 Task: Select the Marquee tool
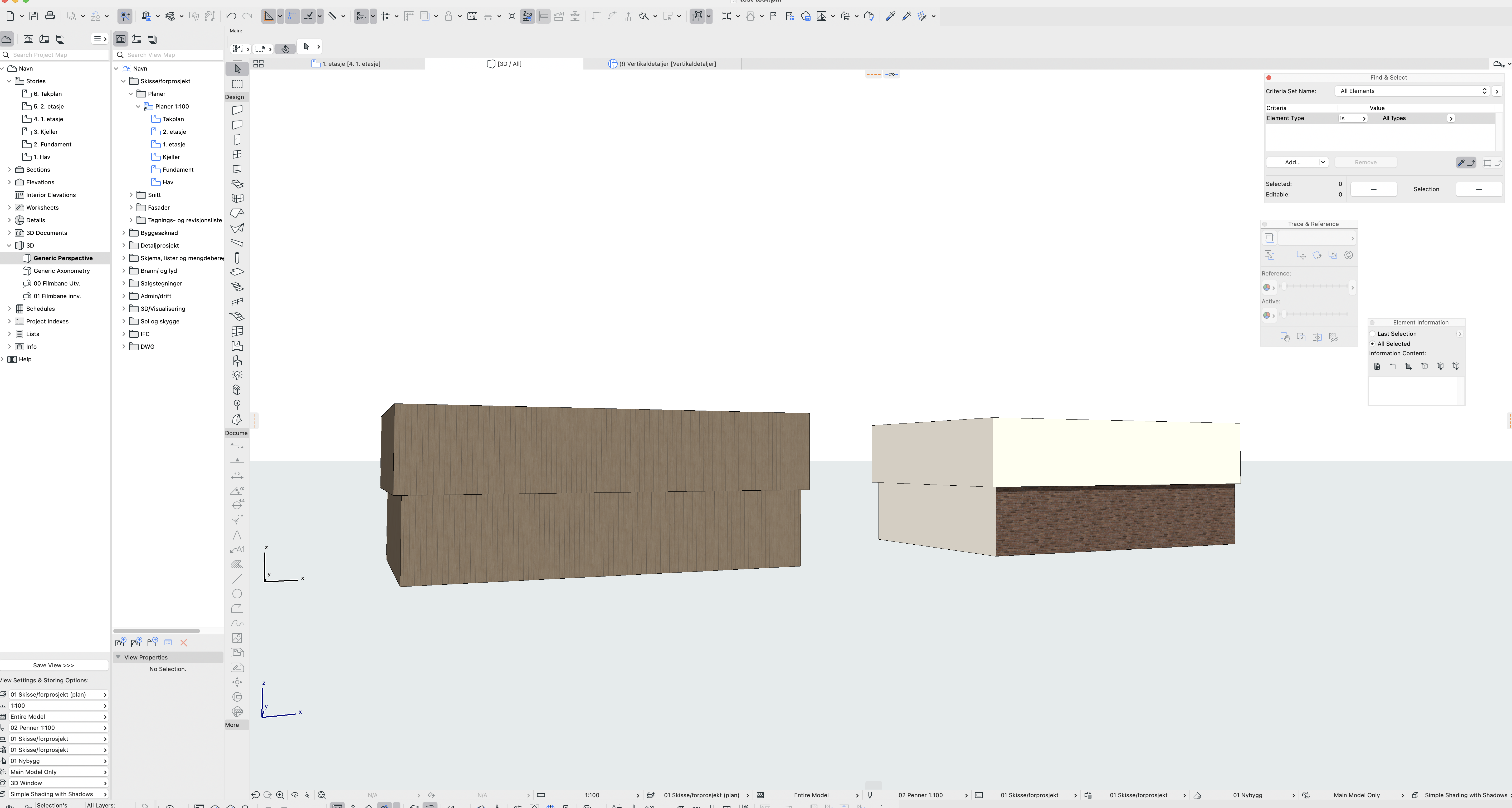[x=237, y=84]
